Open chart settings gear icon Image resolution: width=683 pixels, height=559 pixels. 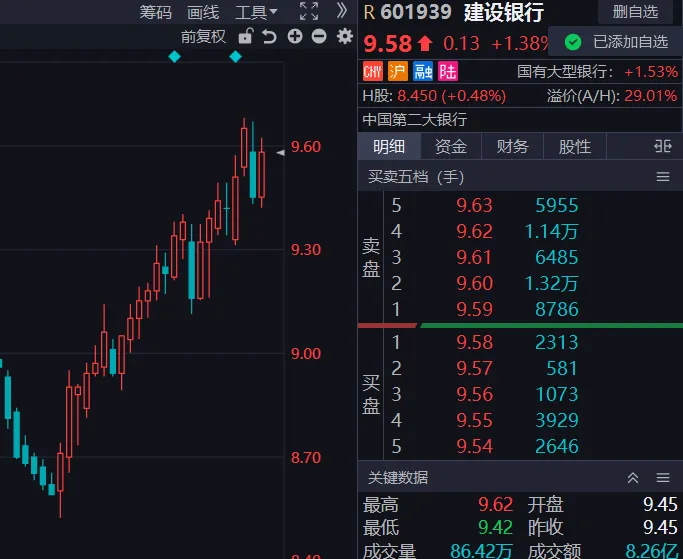coord(345,36)
